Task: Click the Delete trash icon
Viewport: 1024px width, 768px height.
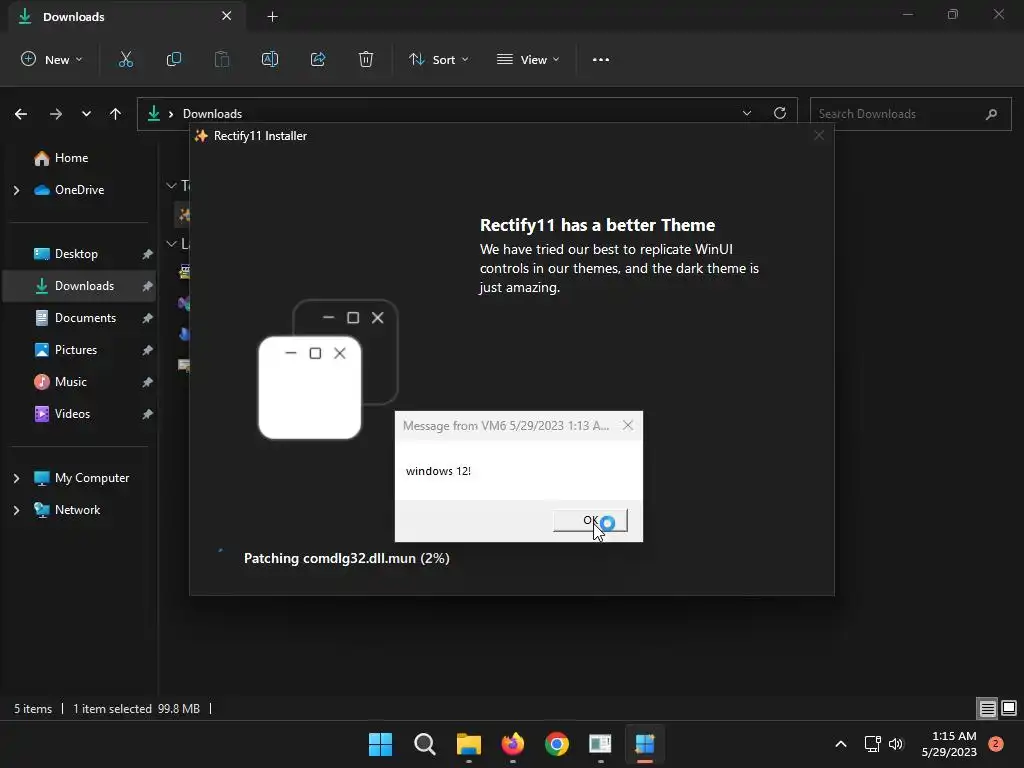Action: [366, 59]
